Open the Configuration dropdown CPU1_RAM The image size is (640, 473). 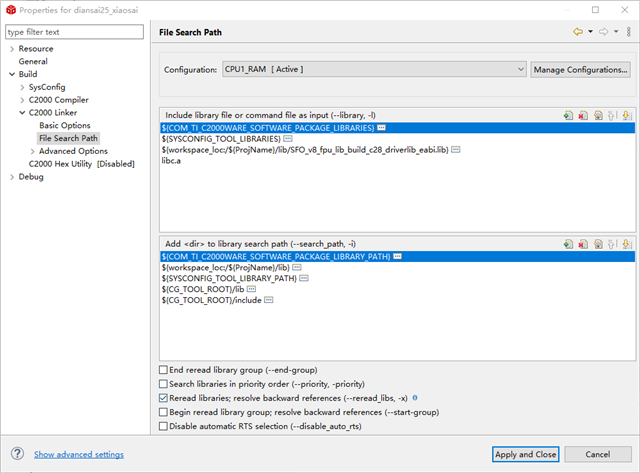373,69
